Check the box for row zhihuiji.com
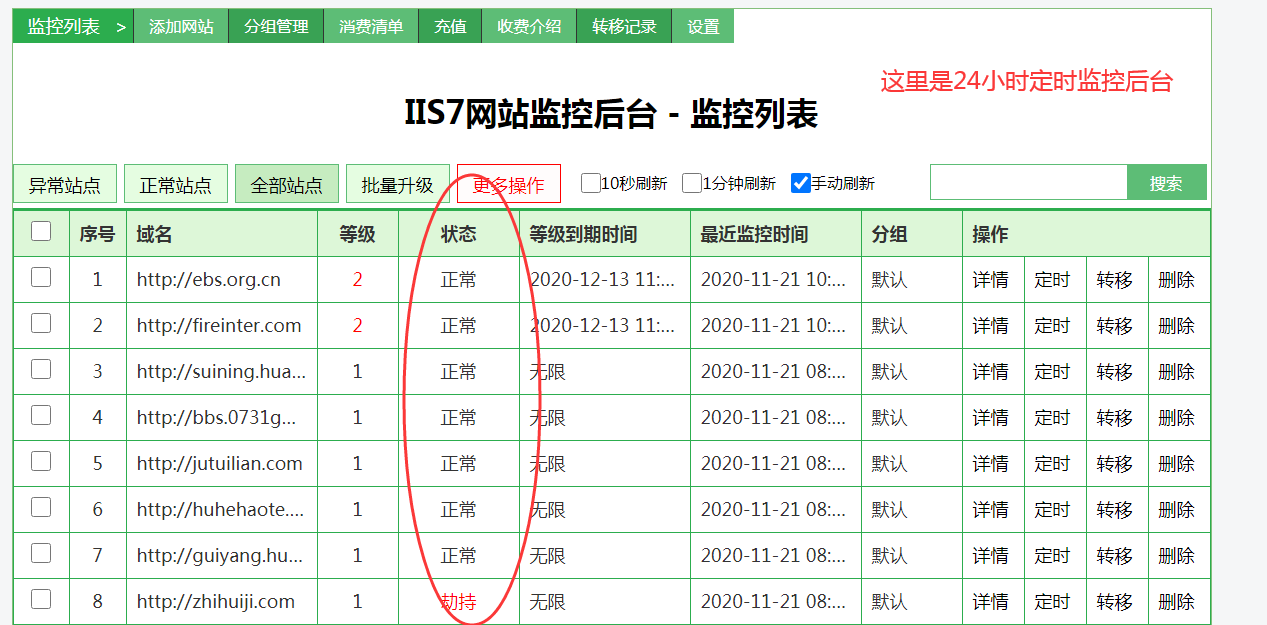 click(x=41, y=599)
